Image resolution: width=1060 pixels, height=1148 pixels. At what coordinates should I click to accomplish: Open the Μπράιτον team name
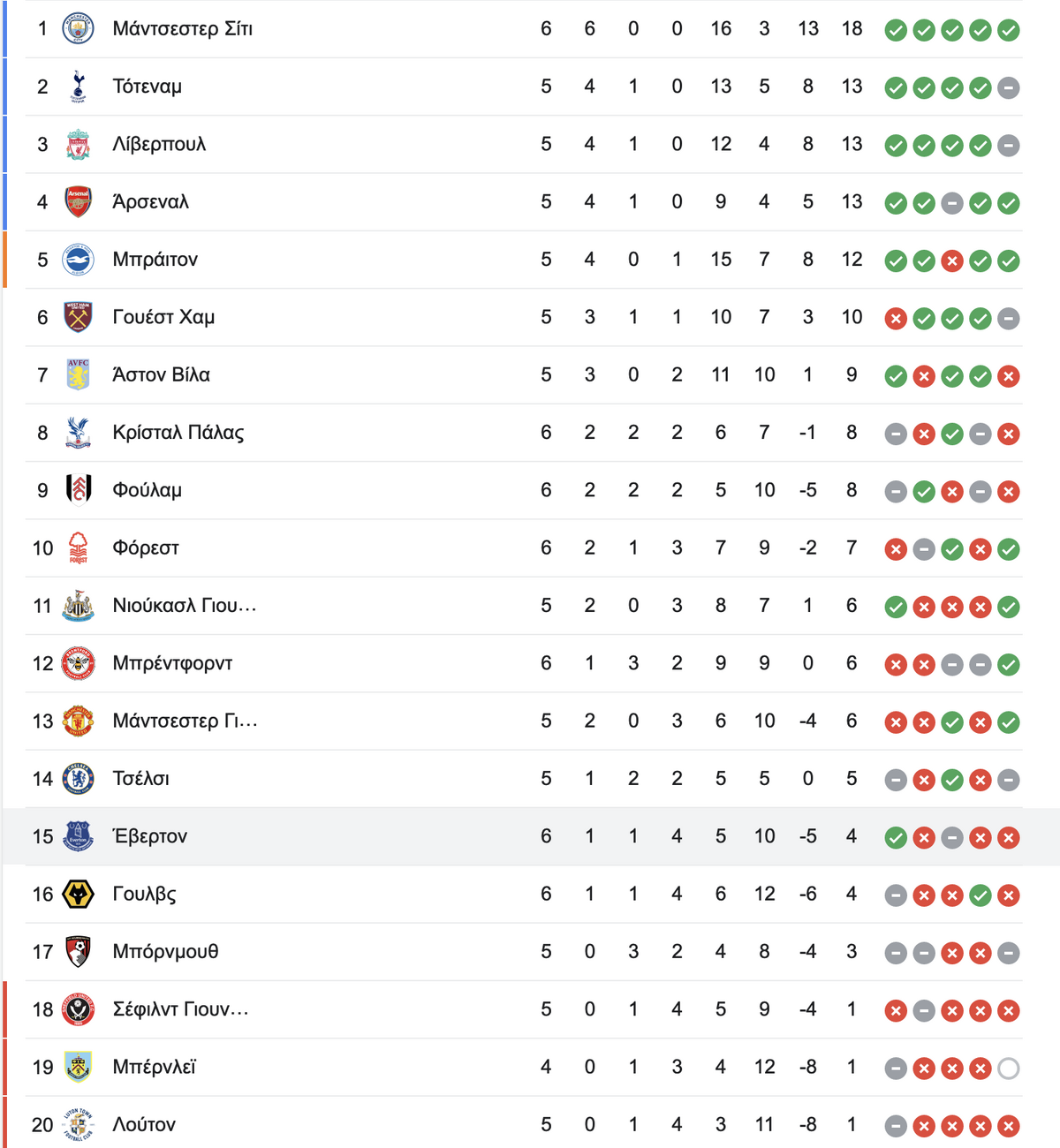click(x=155, y=260)
